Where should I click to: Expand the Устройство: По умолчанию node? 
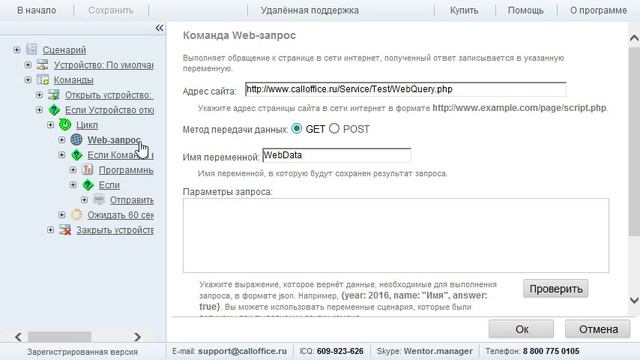click(28, 64)
